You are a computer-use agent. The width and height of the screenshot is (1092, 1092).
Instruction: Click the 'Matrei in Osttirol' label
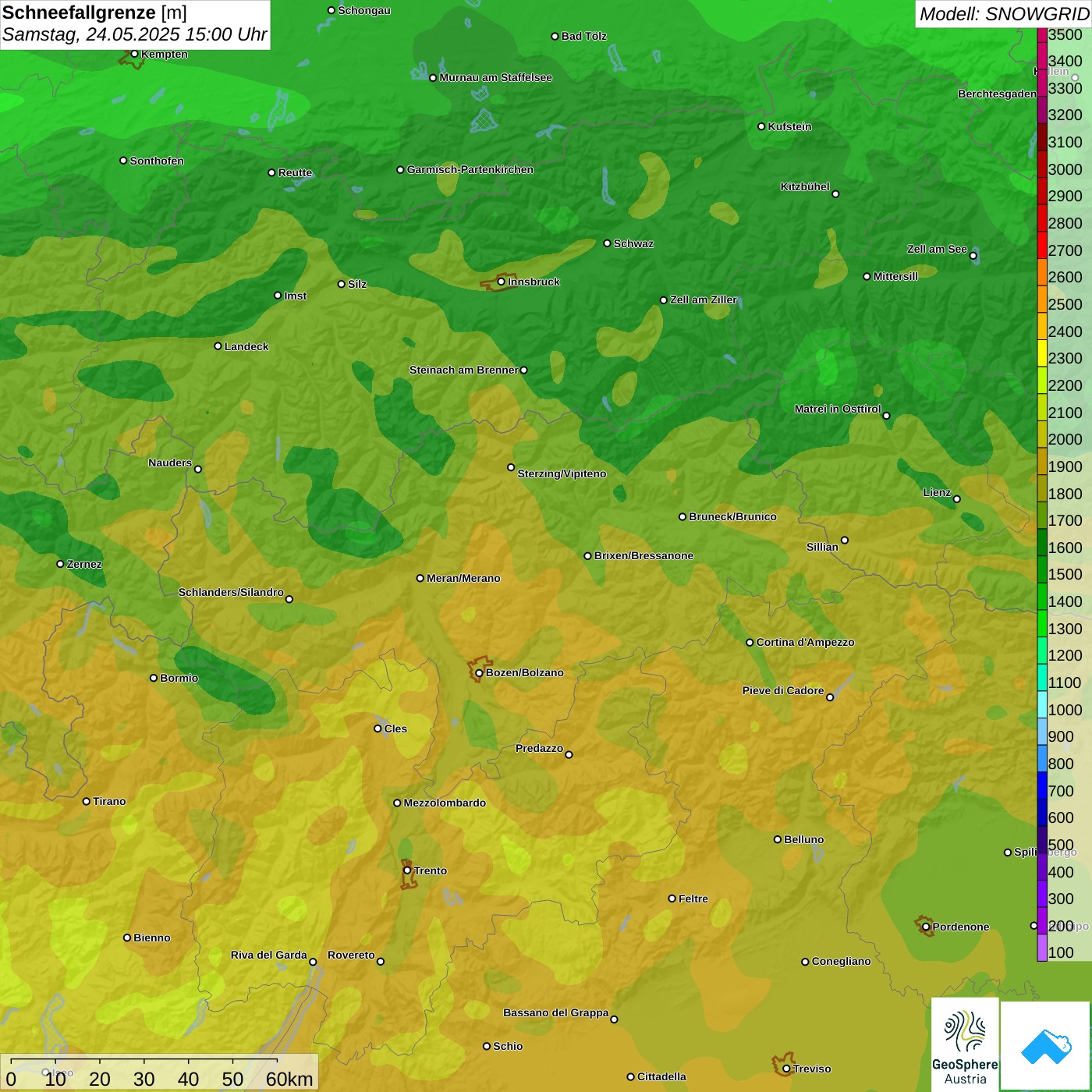pyautogui.click(x=838, y=409)
